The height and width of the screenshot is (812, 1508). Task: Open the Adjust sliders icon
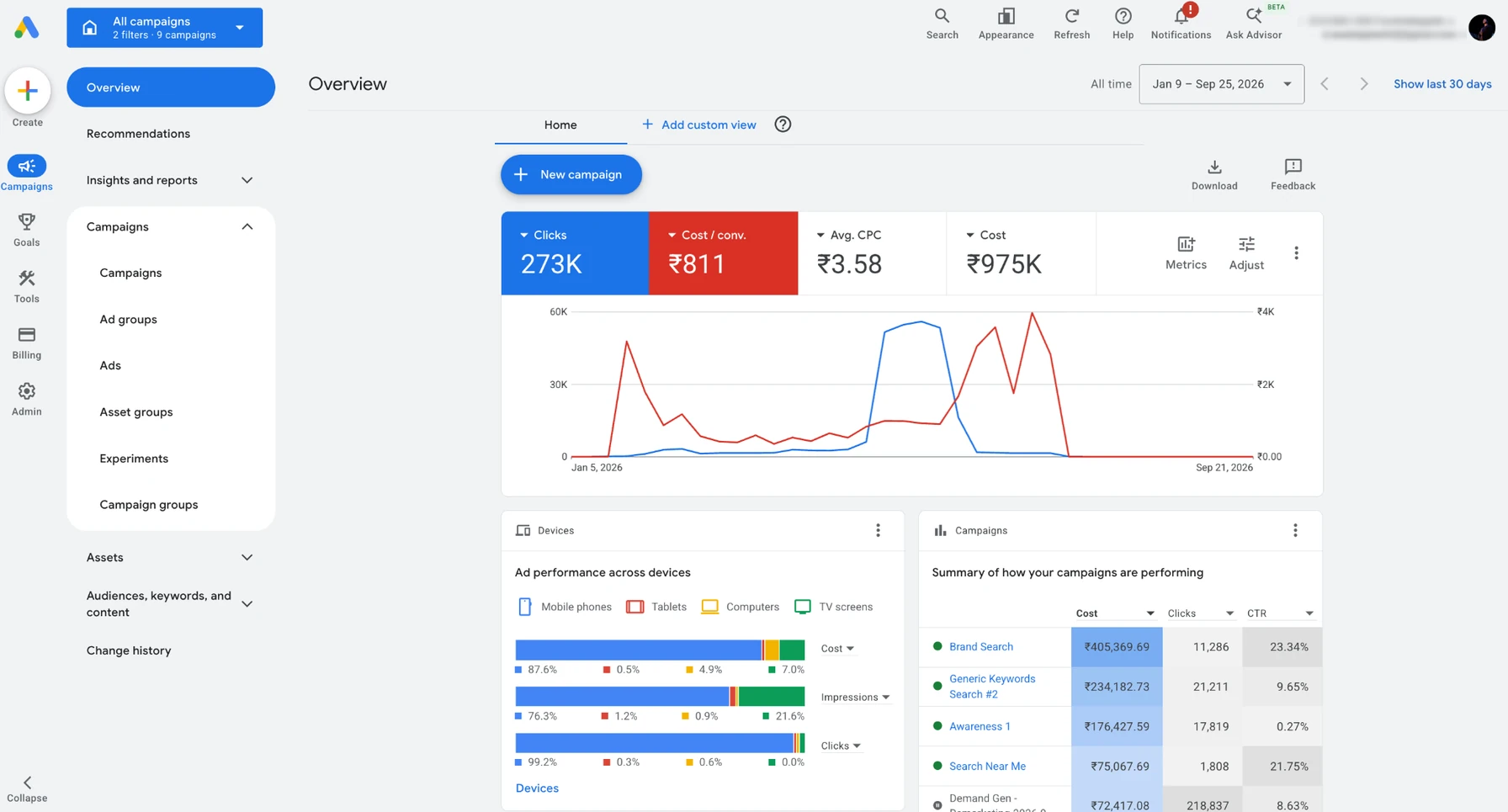click(x=1246, y=244)
